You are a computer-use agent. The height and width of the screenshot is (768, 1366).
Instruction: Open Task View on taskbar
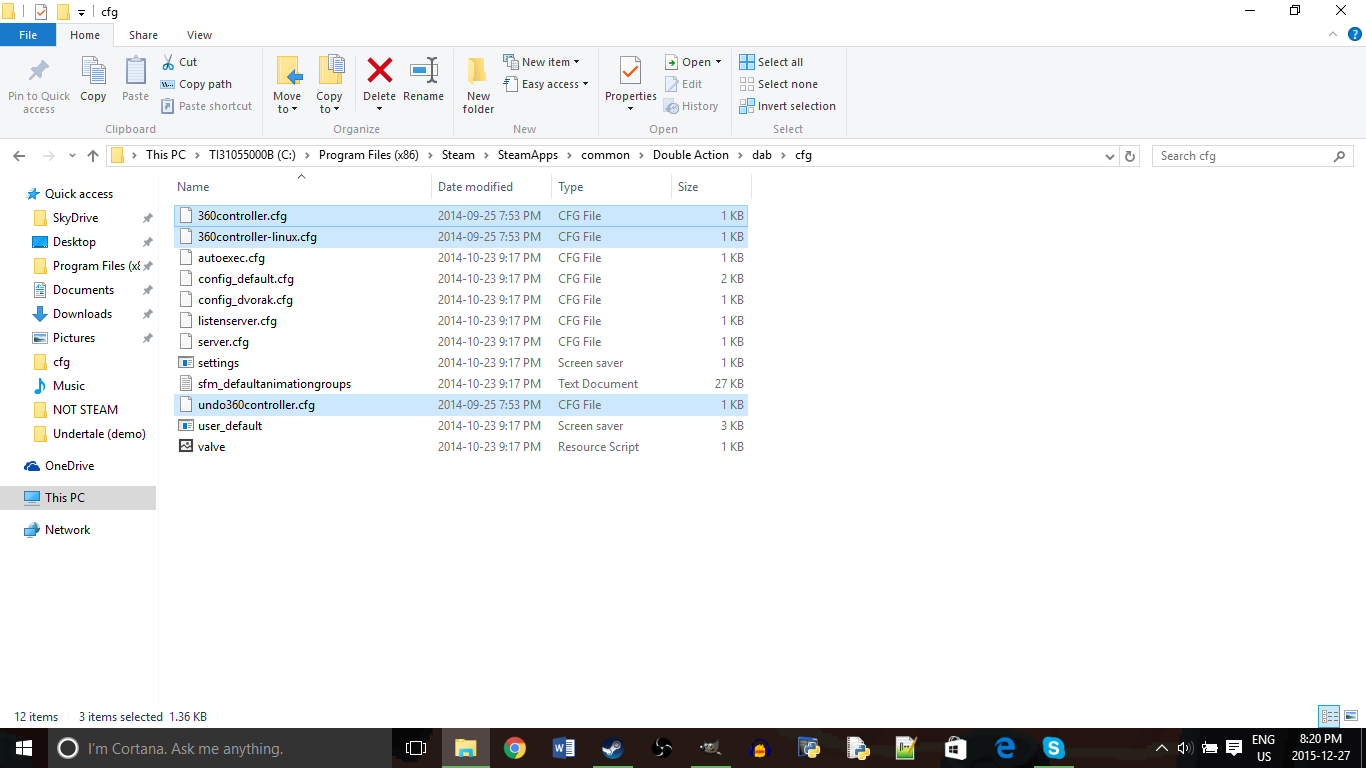tap(416, 748)
